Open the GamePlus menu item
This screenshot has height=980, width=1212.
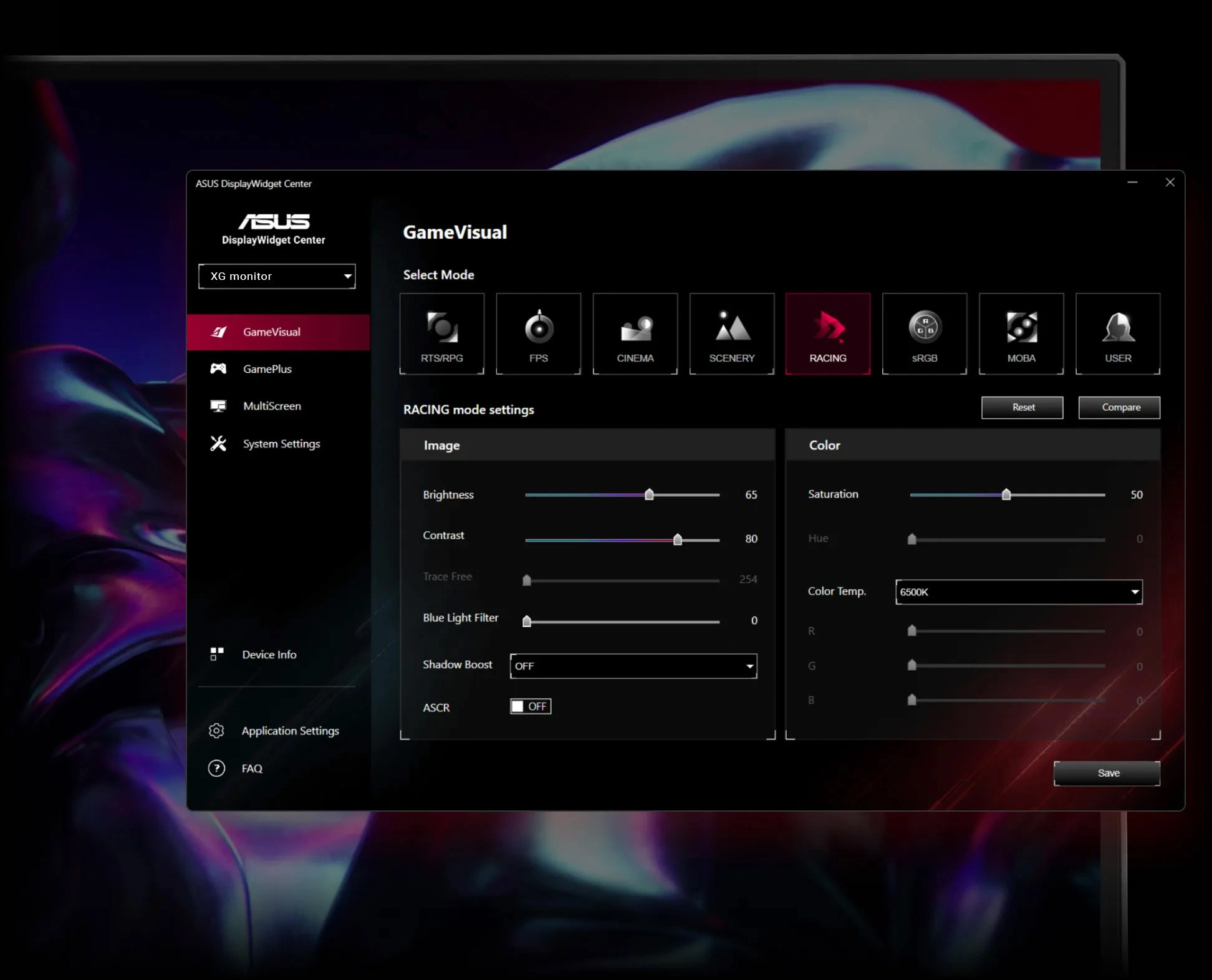point(267,369)
